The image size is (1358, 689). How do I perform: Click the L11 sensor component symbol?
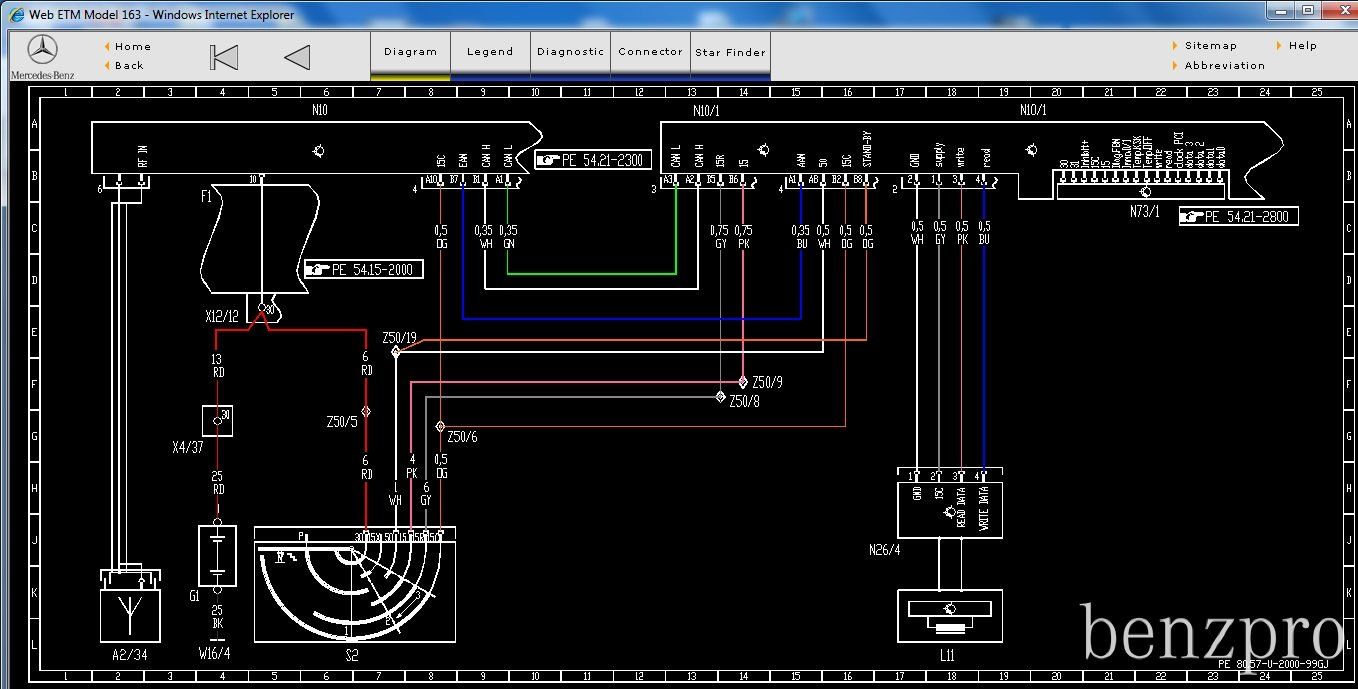click(x=948, y=617)
